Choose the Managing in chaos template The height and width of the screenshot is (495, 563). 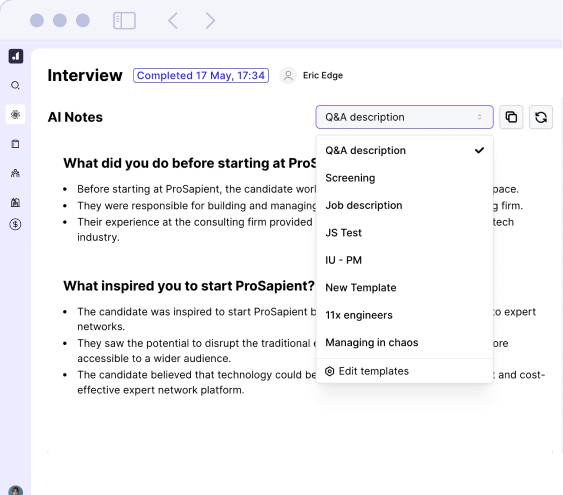pyautogui.click(x=404, y=343)
